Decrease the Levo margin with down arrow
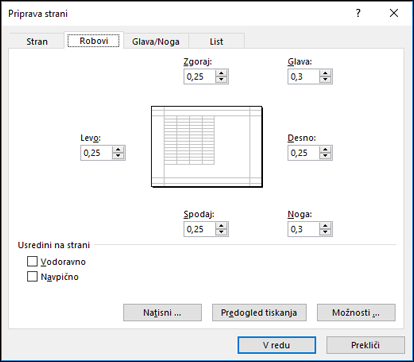Screen dimensions: 414x362 (x=118, y=156)
